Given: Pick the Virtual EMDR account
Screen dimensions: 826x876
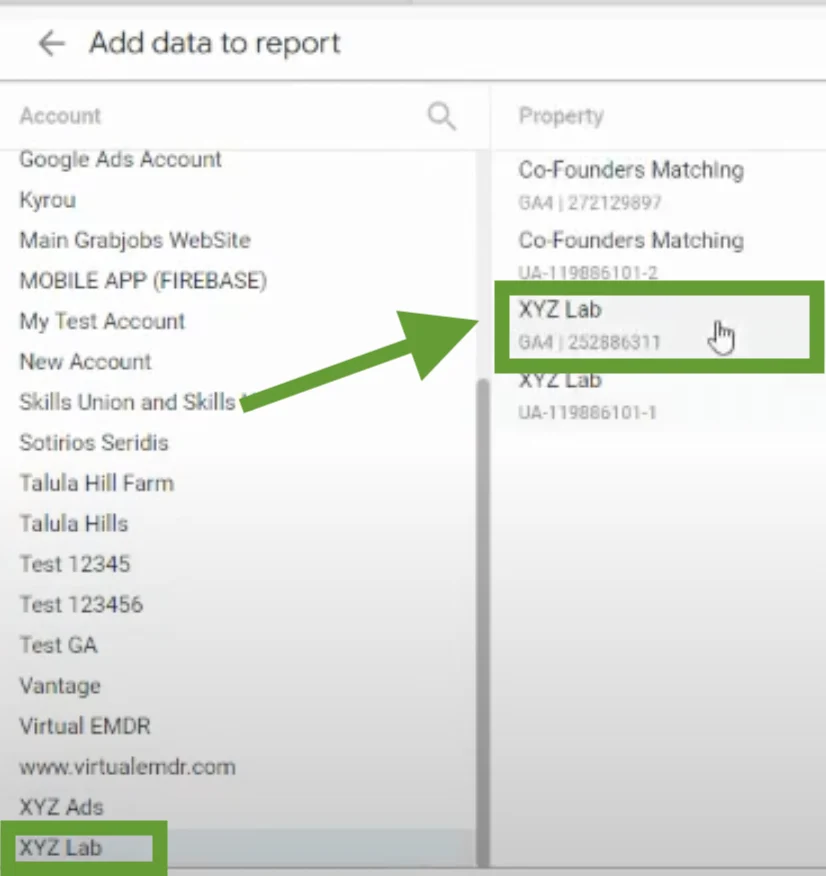Looking at the screenshot, I should pos(85,726).
